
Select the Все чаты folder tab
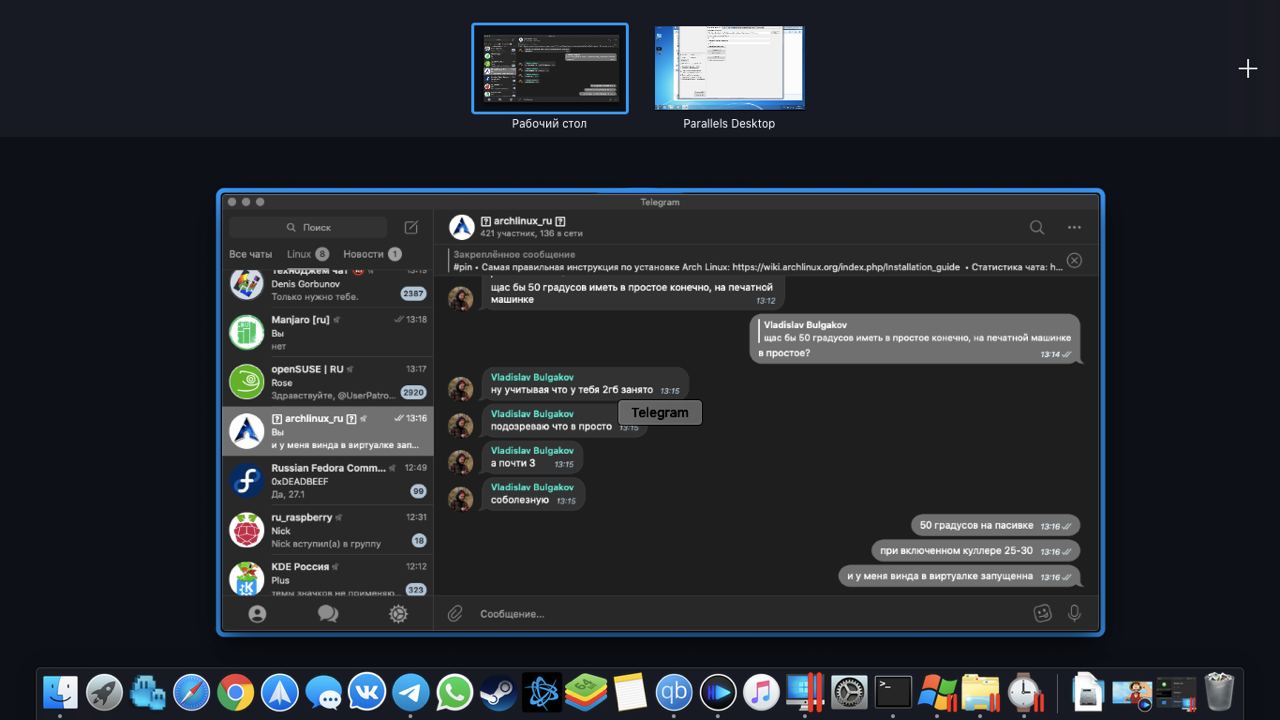(x=250, y=254)
